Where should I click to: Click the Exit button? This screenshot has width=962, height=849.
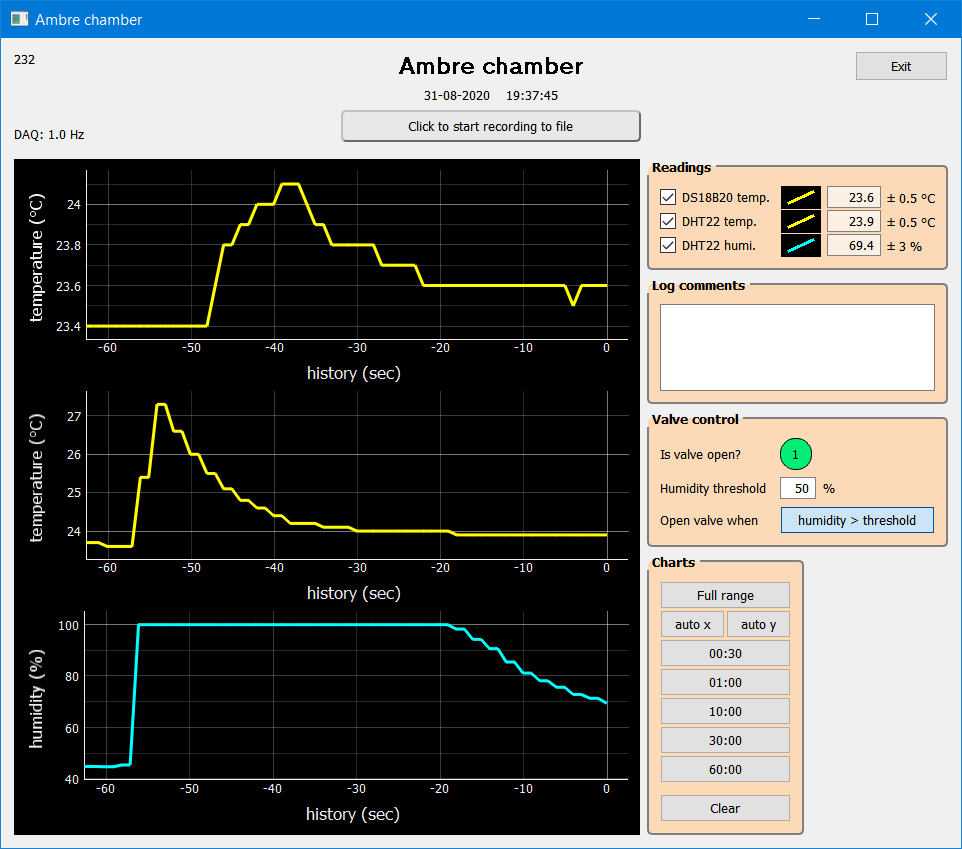point(901,66)
